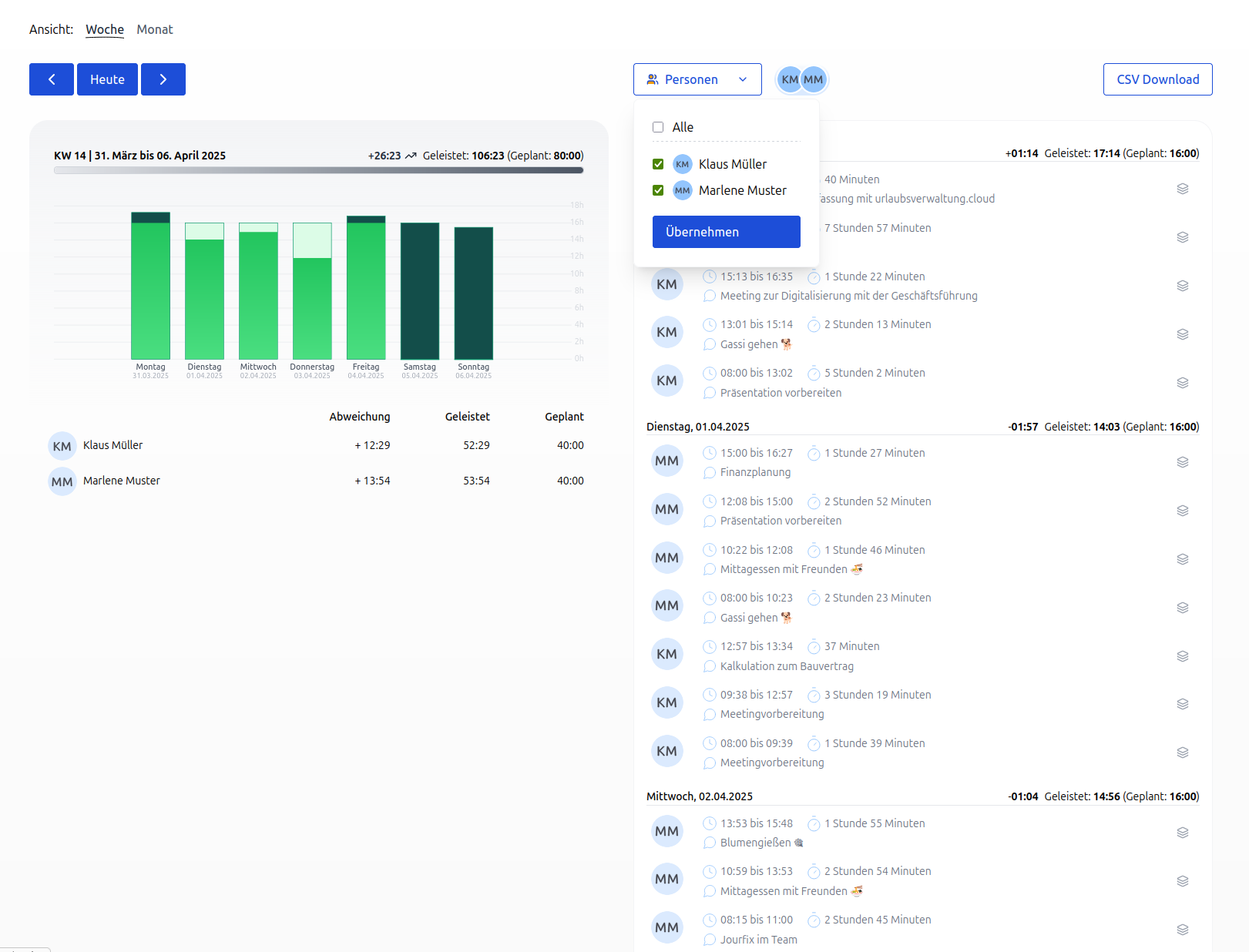Open layers icon for 13:01 Gassi gehen entry

click(1183, 334)
